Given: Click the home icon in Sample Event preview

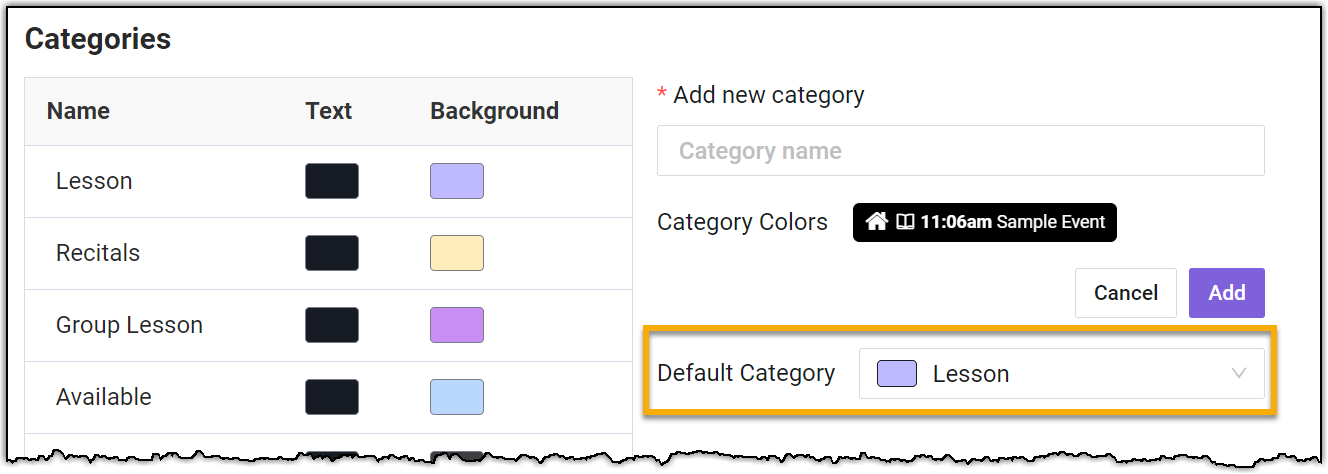Looking at the screenshot, I should click(877, 222).
